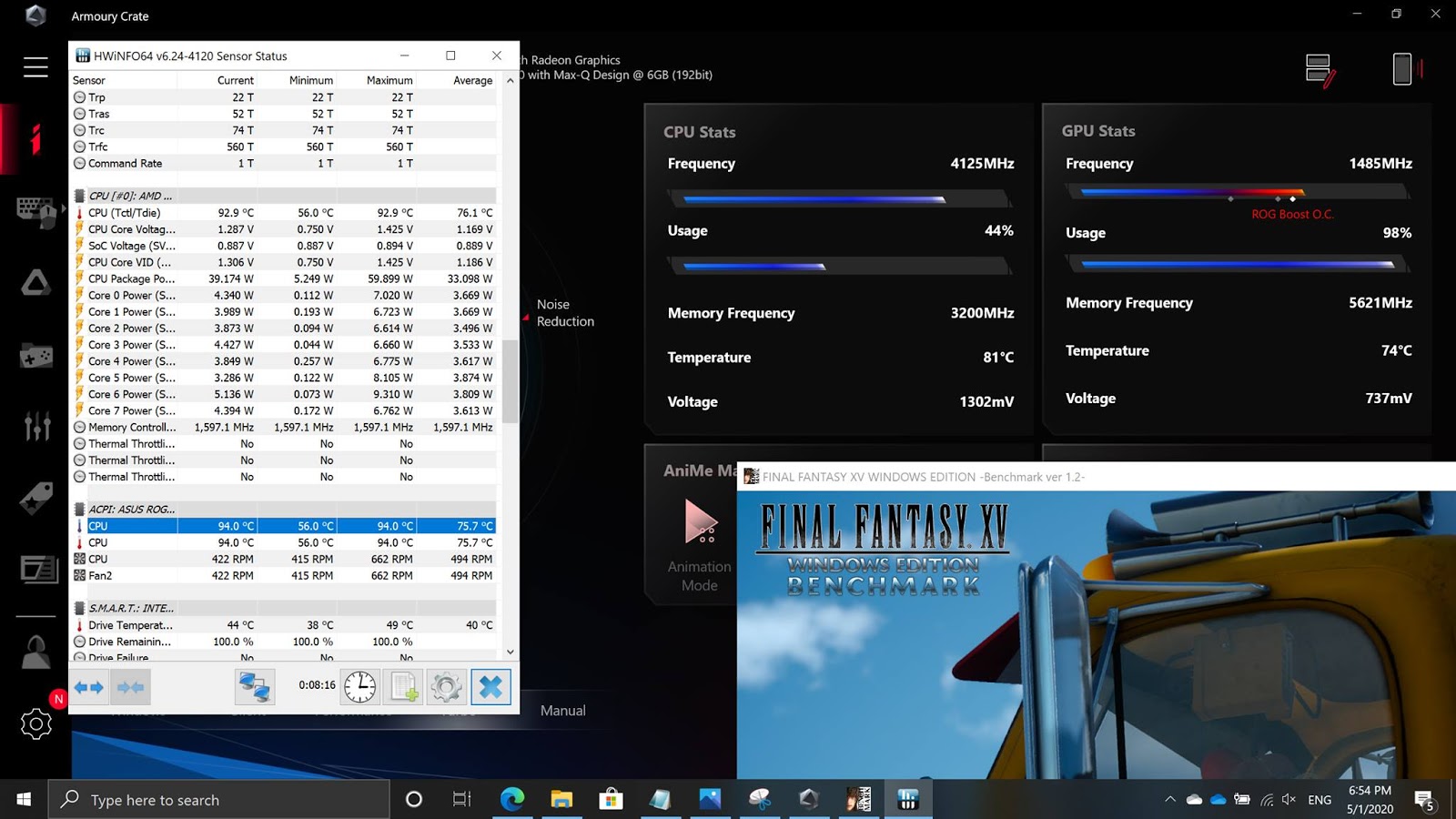Click the Armoury Crate icon on the taskbar
This screenshot has height=819, width=1456.
(809, 799)
